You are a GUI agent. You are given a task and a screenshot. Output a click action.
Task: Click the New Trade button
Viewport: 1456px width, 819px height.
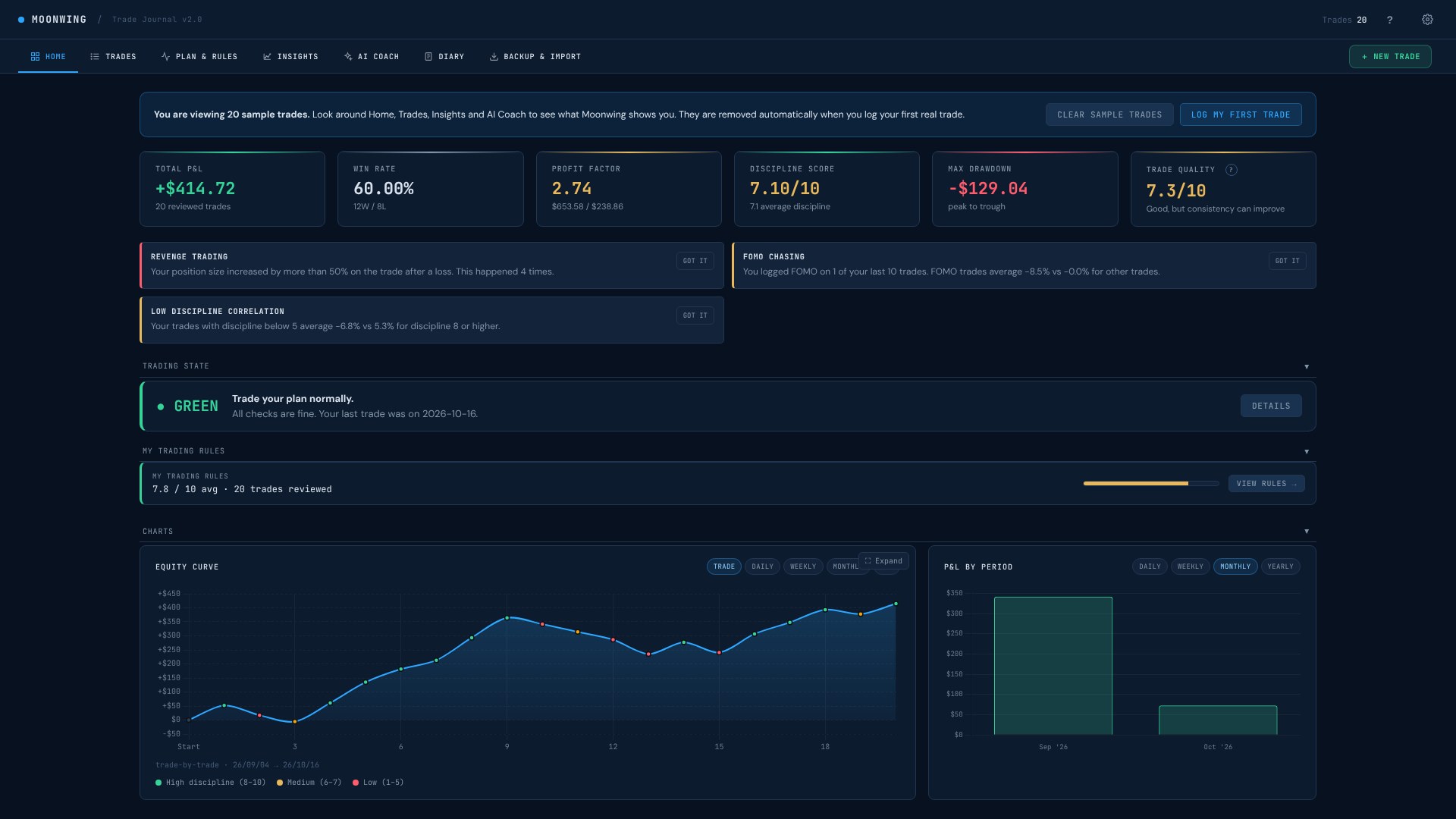pyautogui.click(x=1390, y=57)
